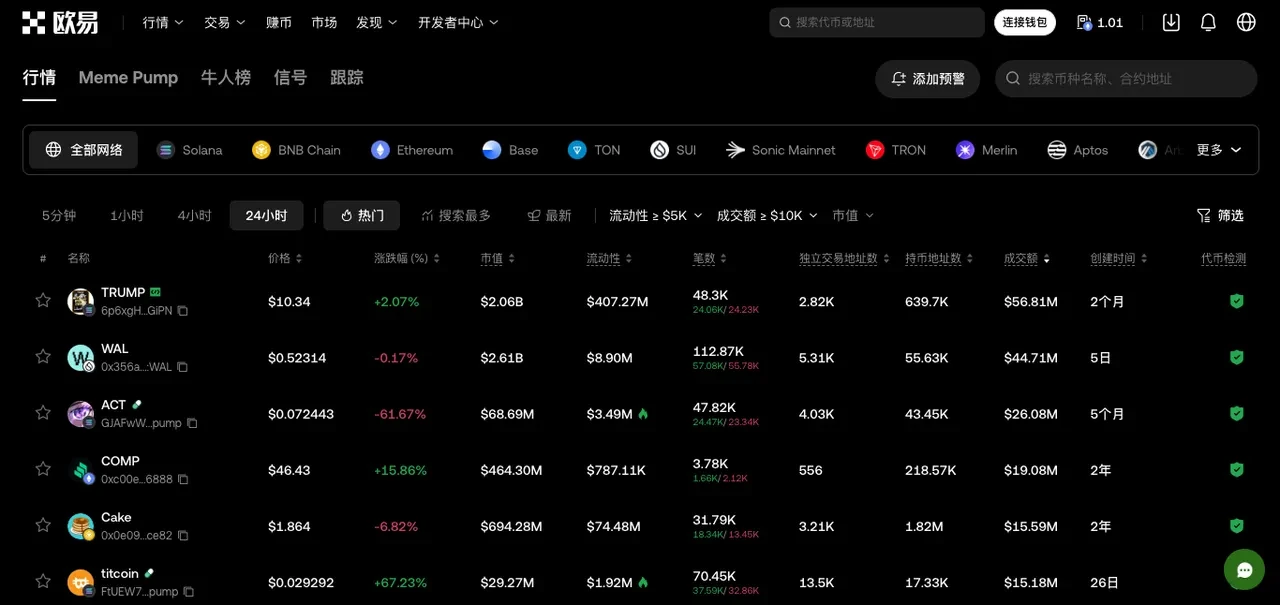The height and width of the screenshot is (605, 1280).
Task: Open the 市值 filter dropdown
Action: [853, 215]
